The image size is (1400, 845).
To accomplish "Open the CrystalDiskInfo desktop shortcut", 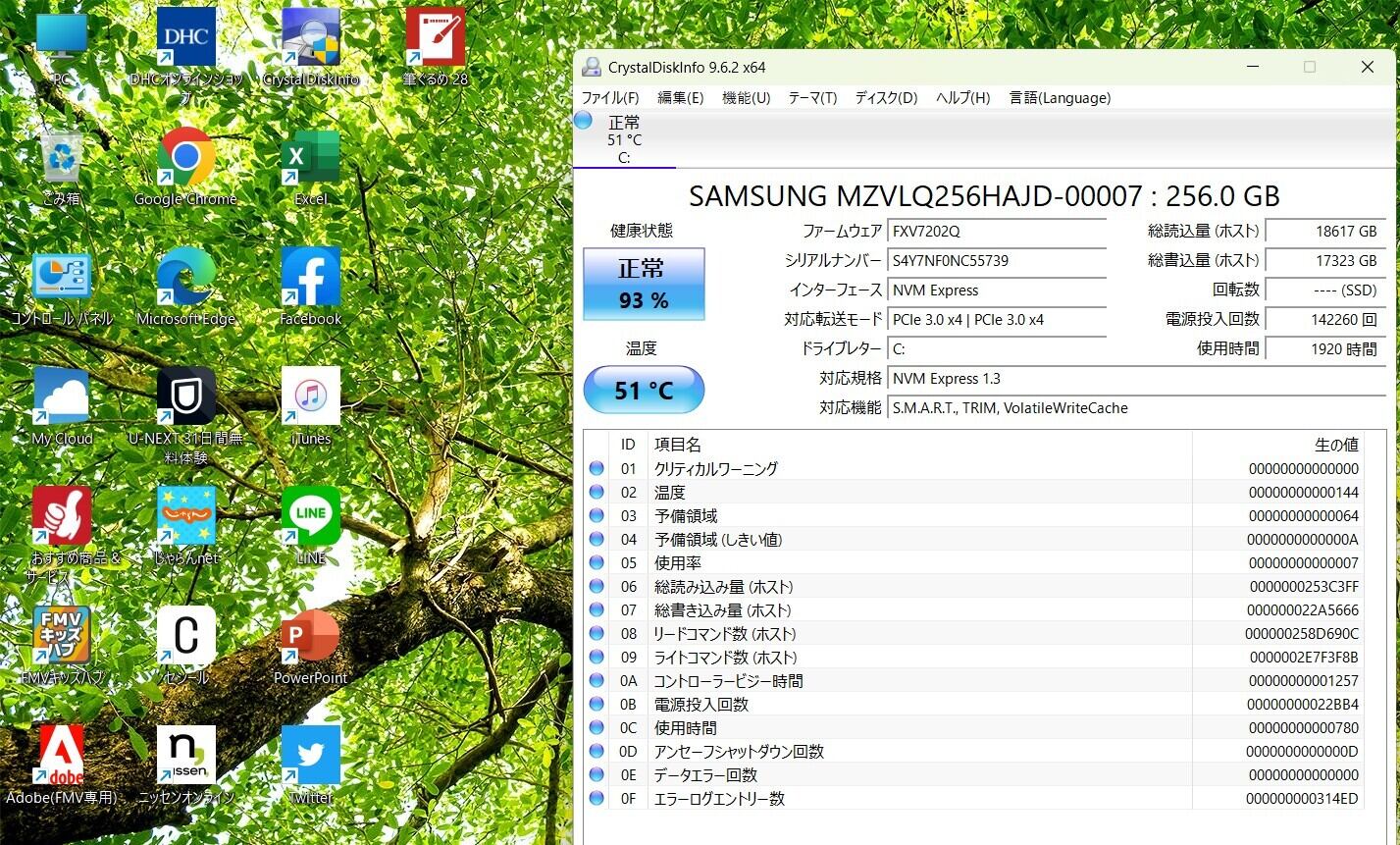I will coord(311,41).
